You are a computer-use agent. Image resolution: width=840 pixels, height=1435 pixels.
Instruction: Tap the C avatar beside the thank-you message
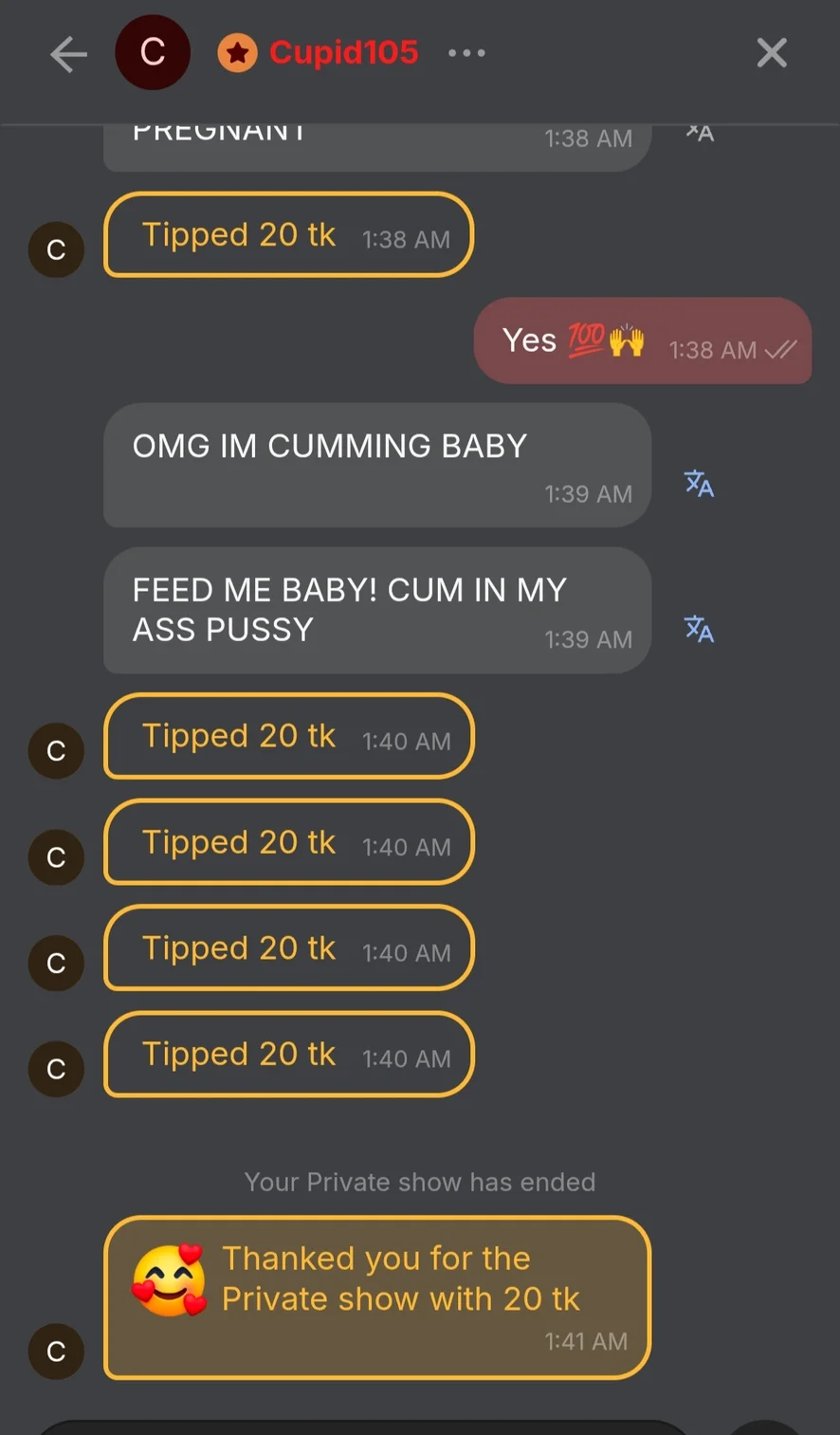[x=56, y=1352]
